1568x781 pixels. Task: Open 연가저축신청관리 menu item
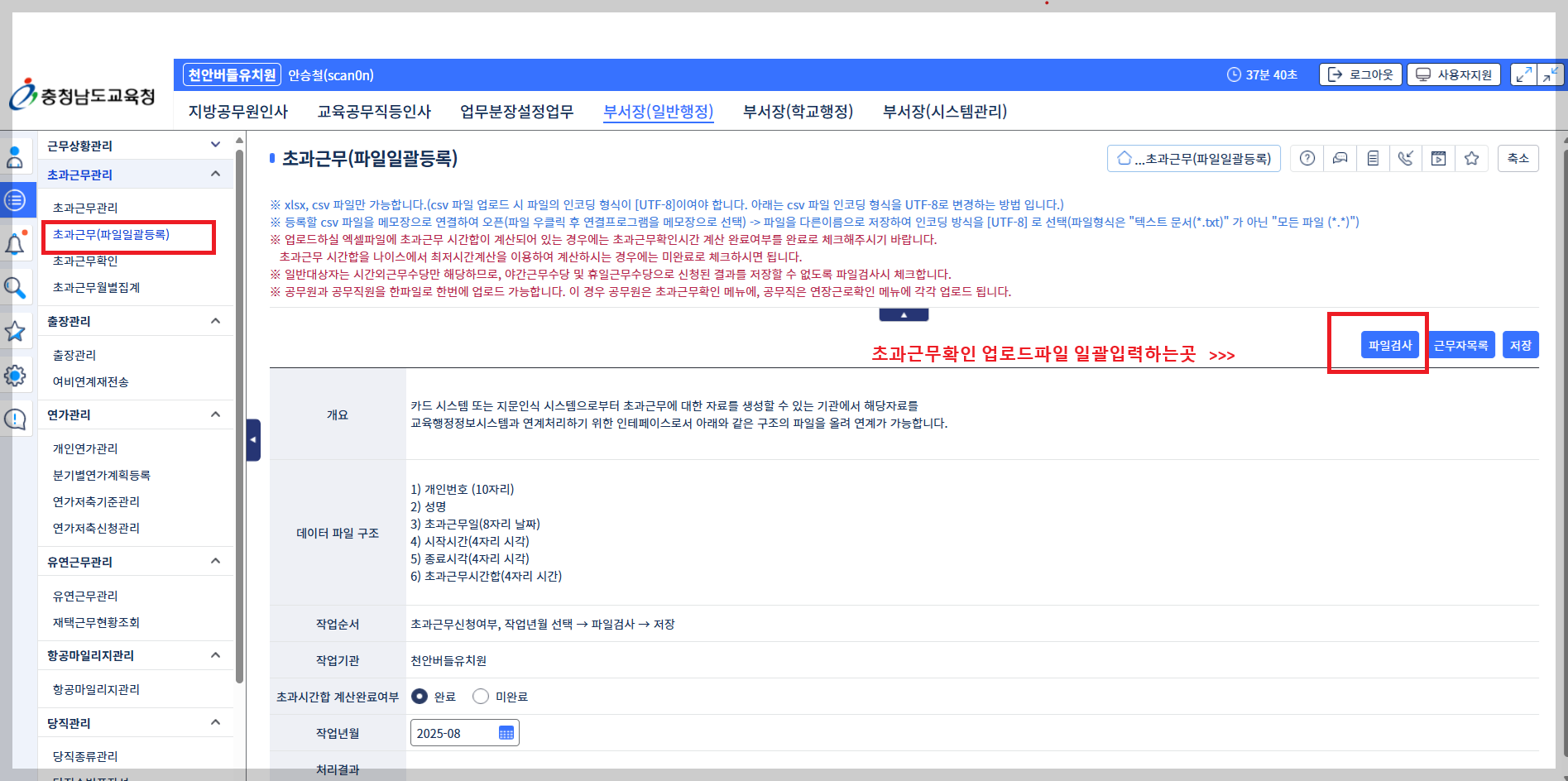pyautogui.click(x=96, y=528)
